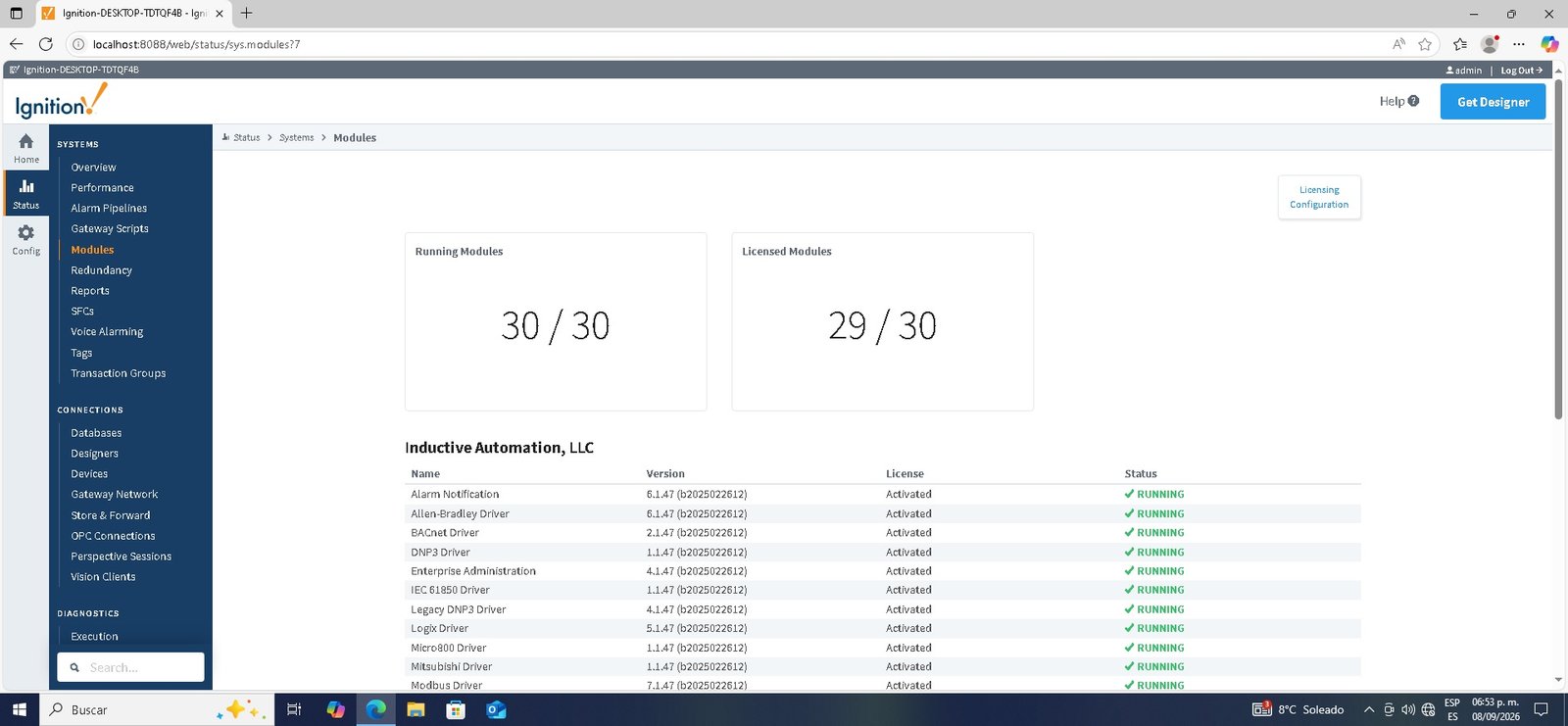Click Status breadcrumb link
This screenshot has height=726, width=1568.
pos(246,138)
